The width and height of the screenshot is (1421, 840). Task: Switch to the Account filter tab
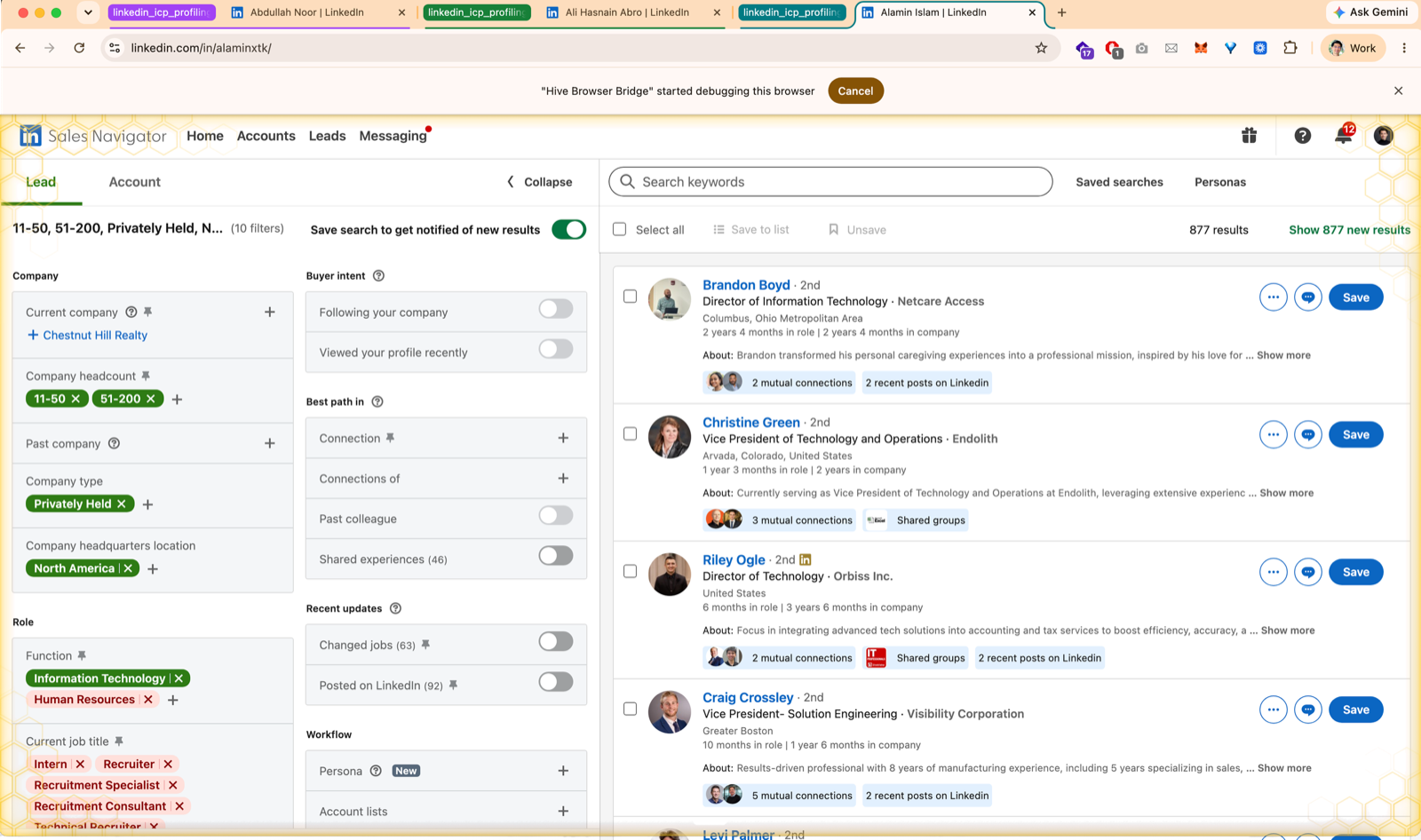click(x=135, y=182)
